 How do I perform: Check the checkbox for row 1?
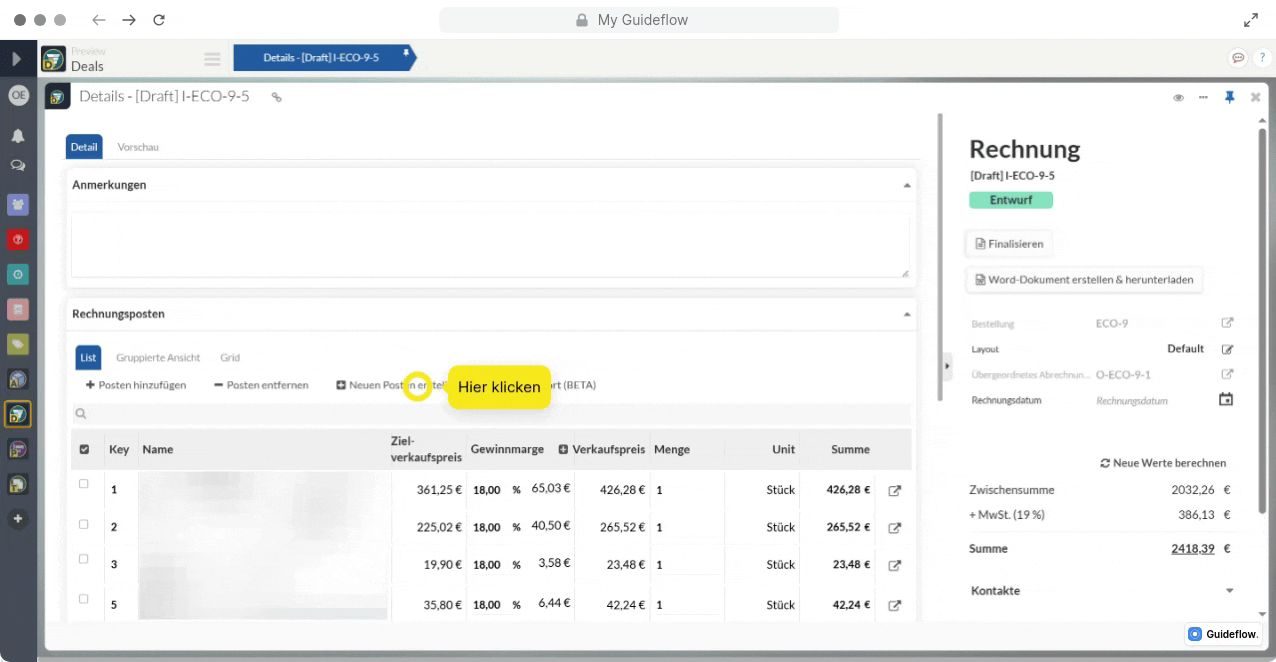click(84, 484)
